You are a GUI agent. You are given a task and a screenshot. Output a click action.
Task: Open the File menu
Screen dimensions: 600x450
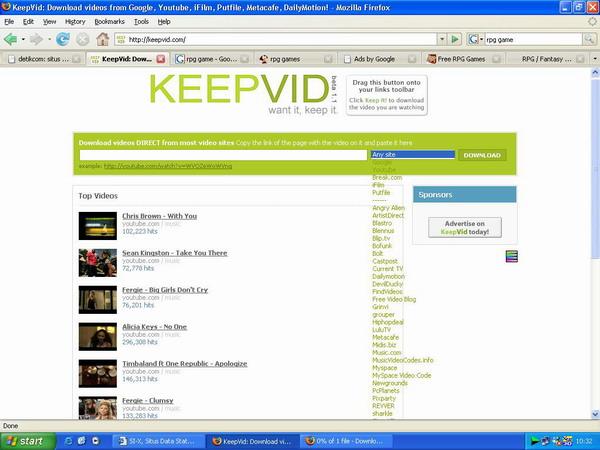[x=9, y=22]
